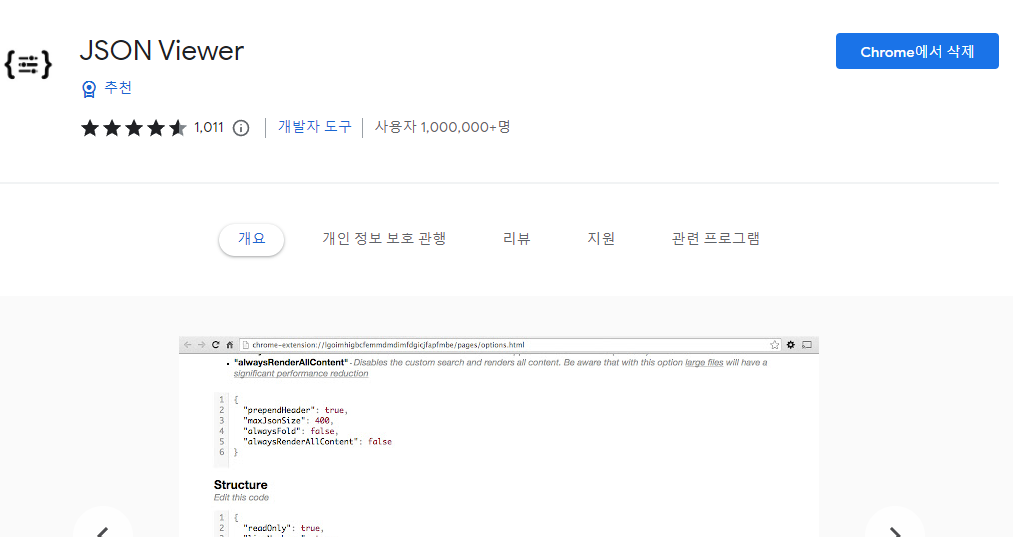This screenshot has width=1013, height=537.
Task: Click the '"prependHeader": true' code line
Action: coord(295,410)
